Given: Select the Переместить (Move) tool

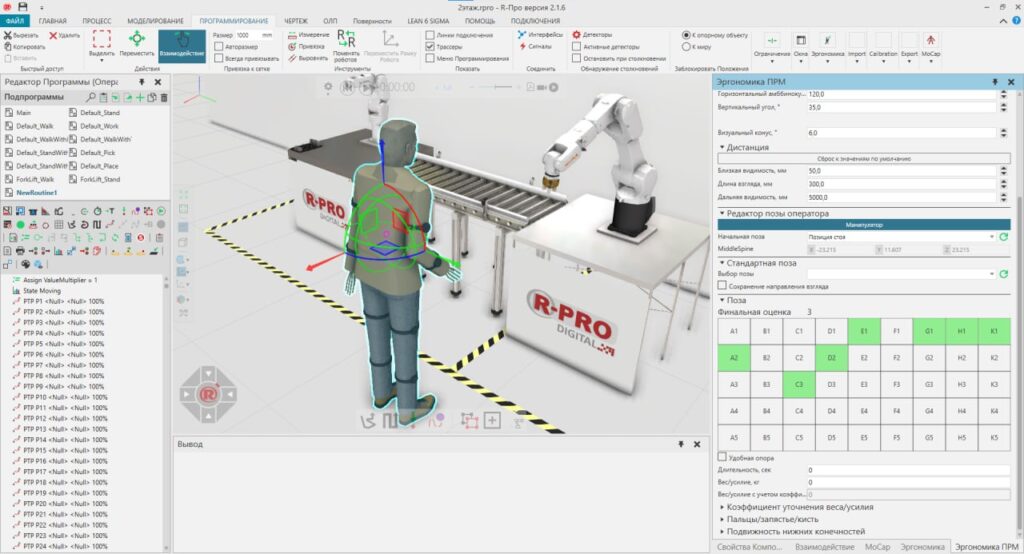Looking at the screenshot, I should pos(136,45).
